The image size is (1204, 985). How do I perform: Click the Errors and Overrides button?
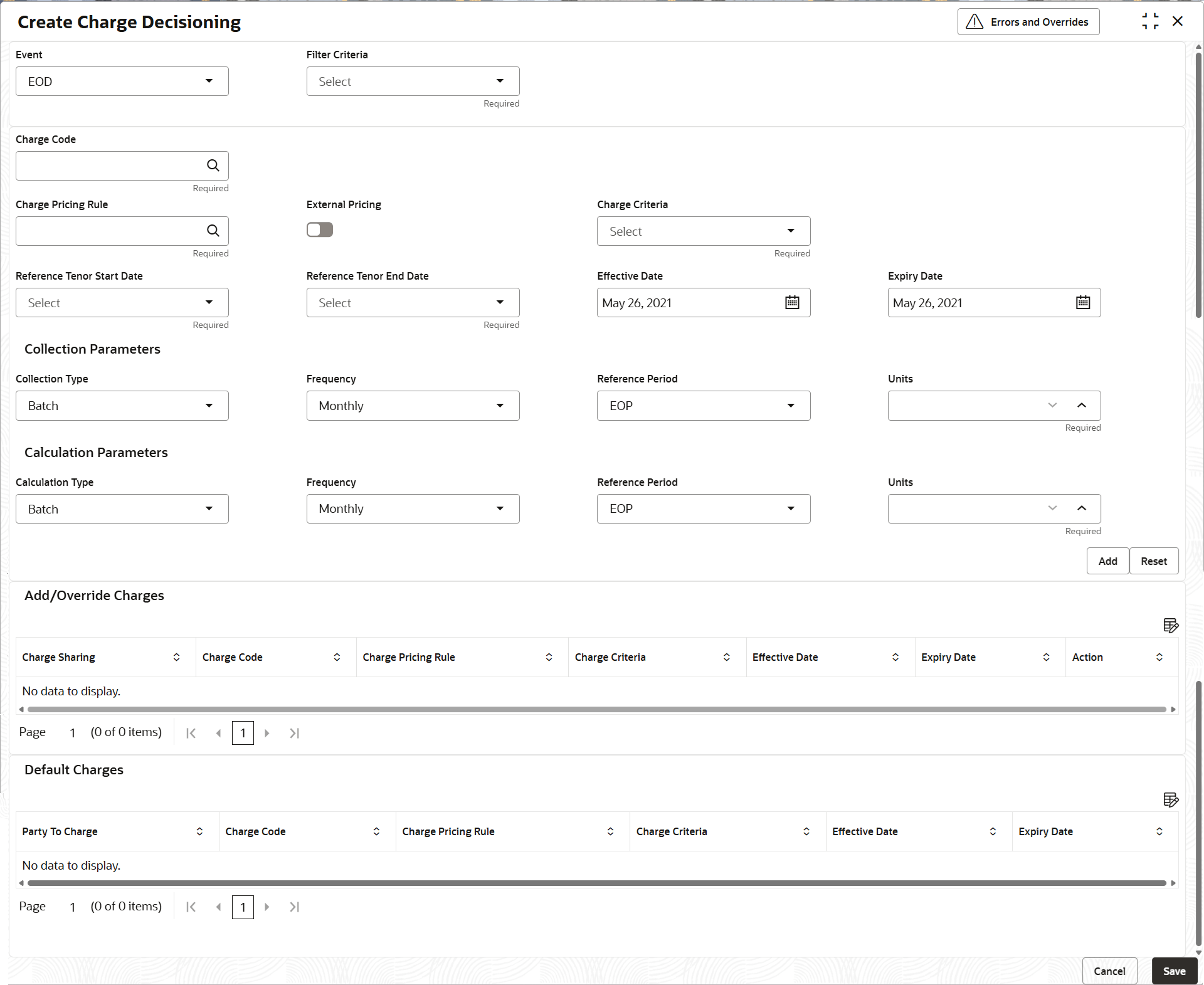point(1028,22)
